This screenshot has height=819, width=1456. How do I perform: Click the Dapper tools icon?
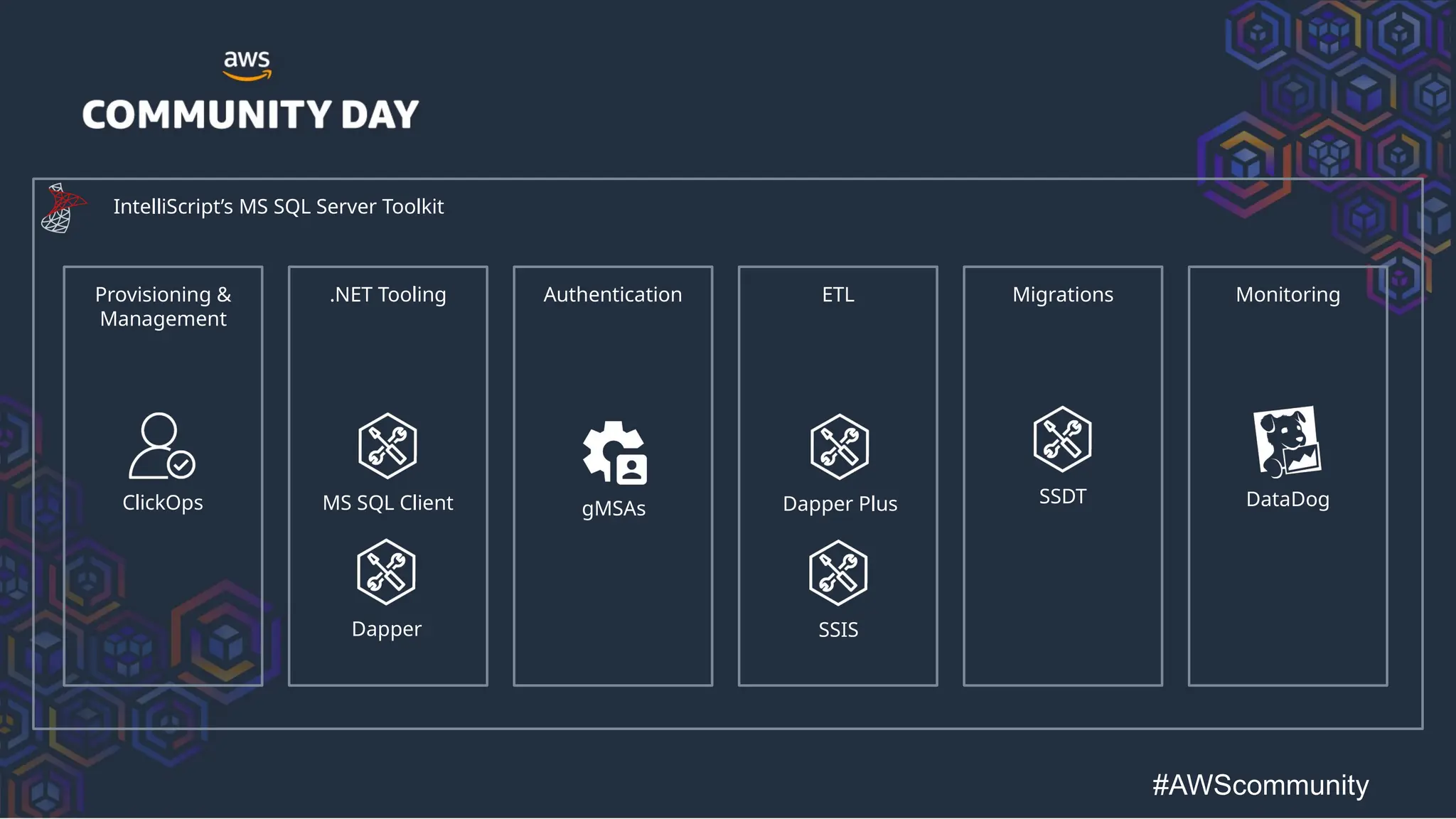click(386, 572)
